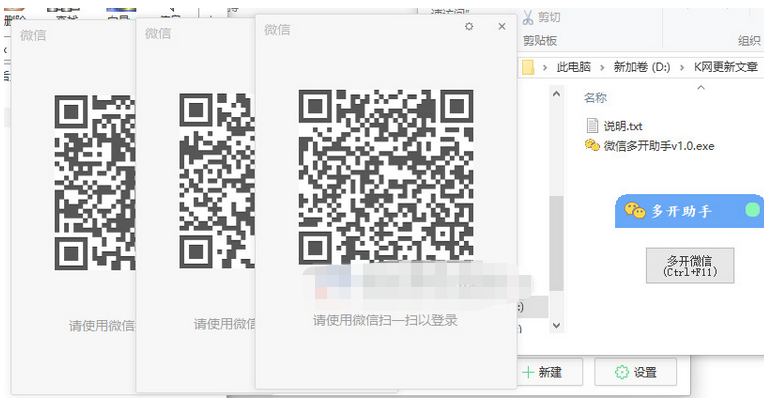Image resolution: width=764 pixels, height=398 pixels.
Task: Click the 多开微信 (Ctrl+F11) button
Action: pyautogui.click(x=690, y=265)
